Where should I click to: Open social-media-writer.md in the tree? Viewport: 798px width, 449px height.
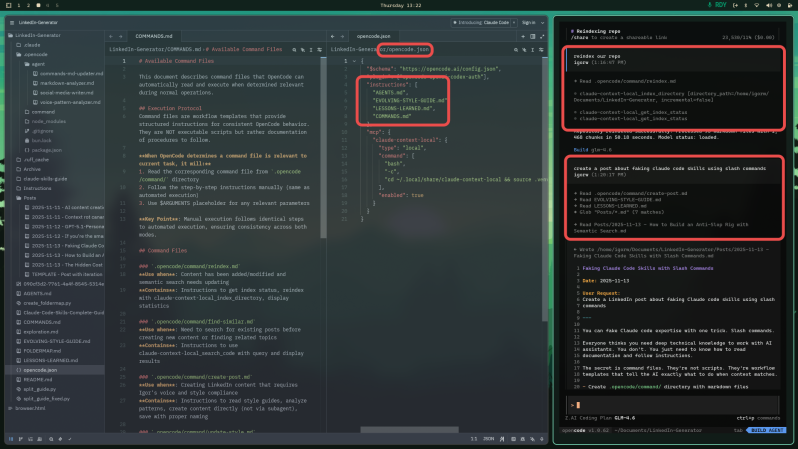67,93
